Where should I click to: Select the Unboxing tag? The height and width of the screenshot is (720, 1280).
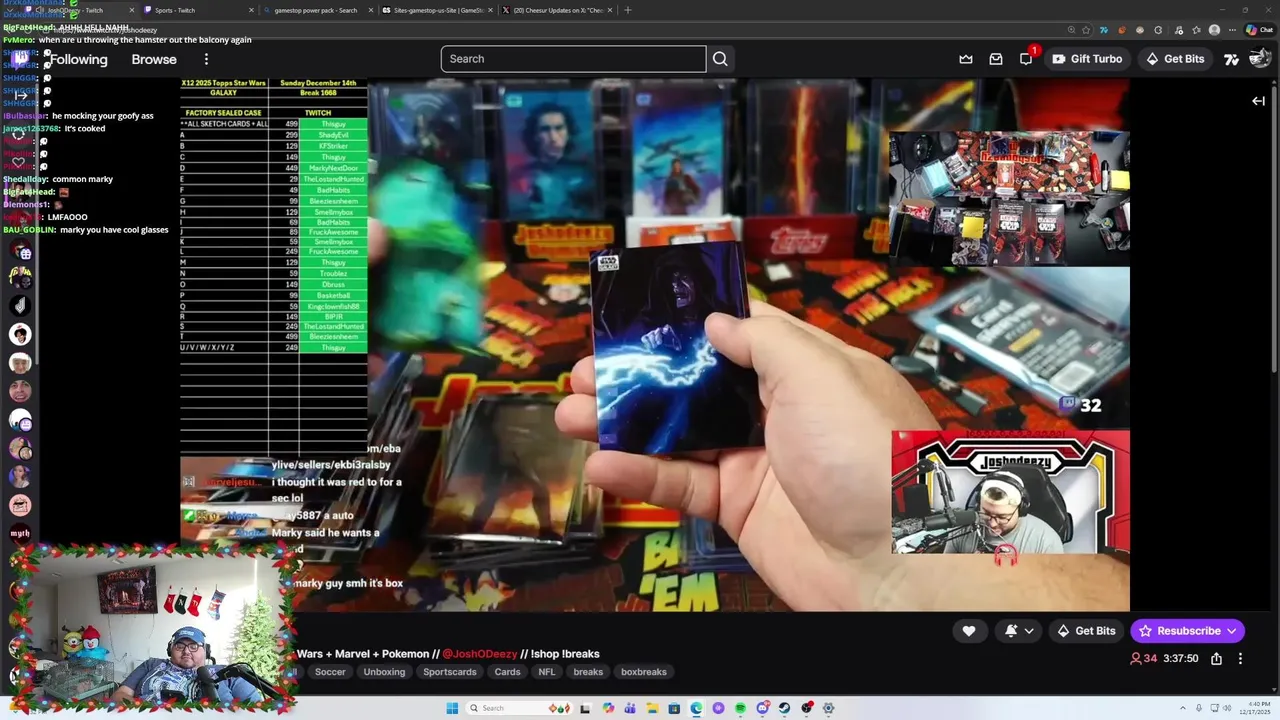[384, 672]
